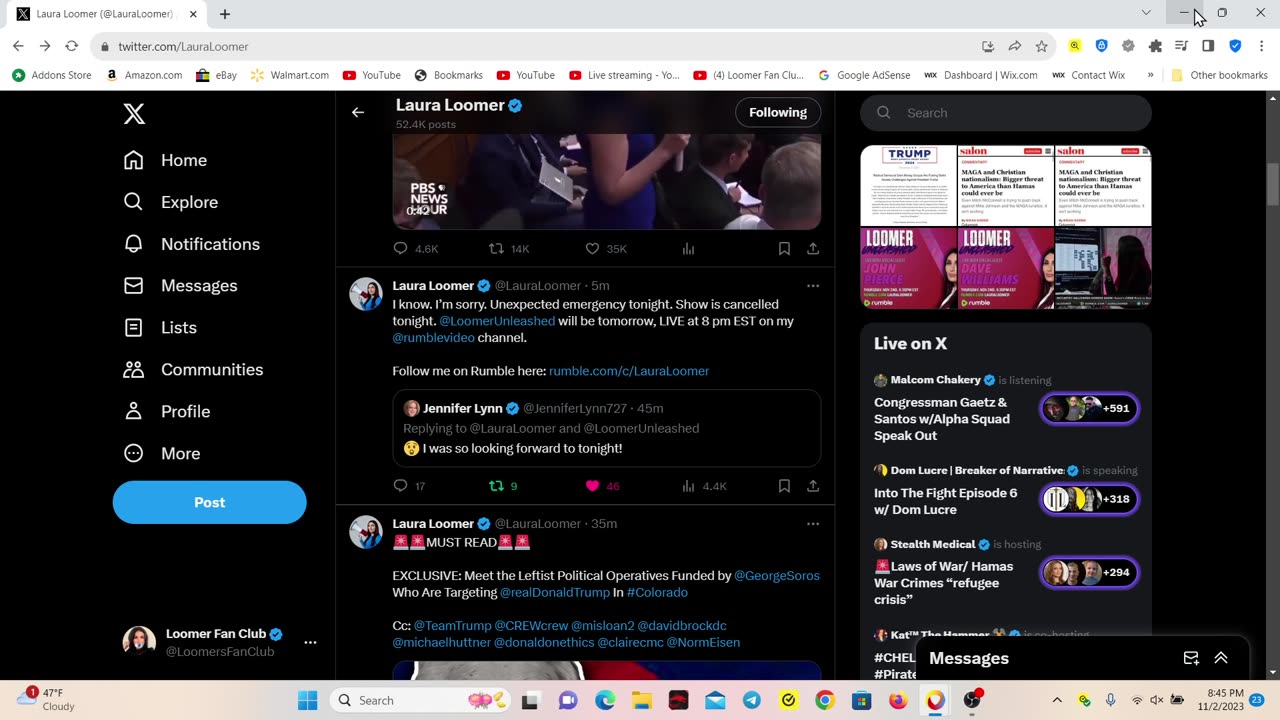
Task: Open the Extensions puzzle piece icon
Action: tap(1155, 46)
